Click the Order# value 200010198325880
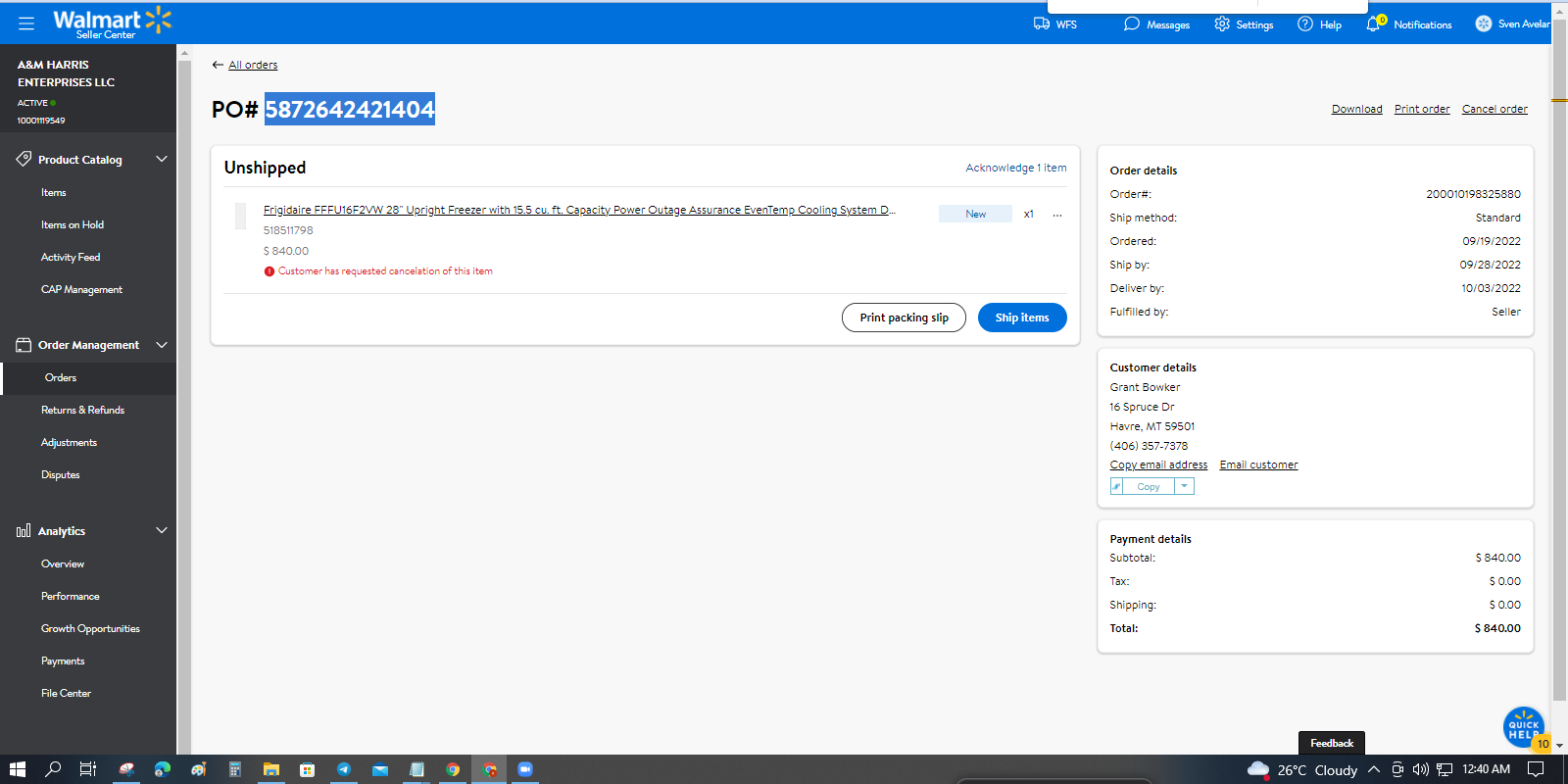Image resolution: width=1568 pixels, height=784 pixels. tap(1473, 194)
